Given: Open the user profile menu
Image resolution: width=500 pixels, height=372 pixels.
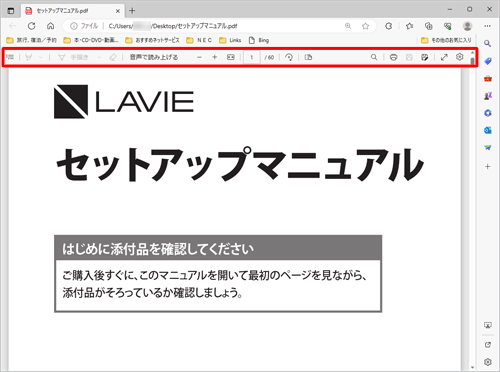Looking at the screenshot, I should click(468, 26).
